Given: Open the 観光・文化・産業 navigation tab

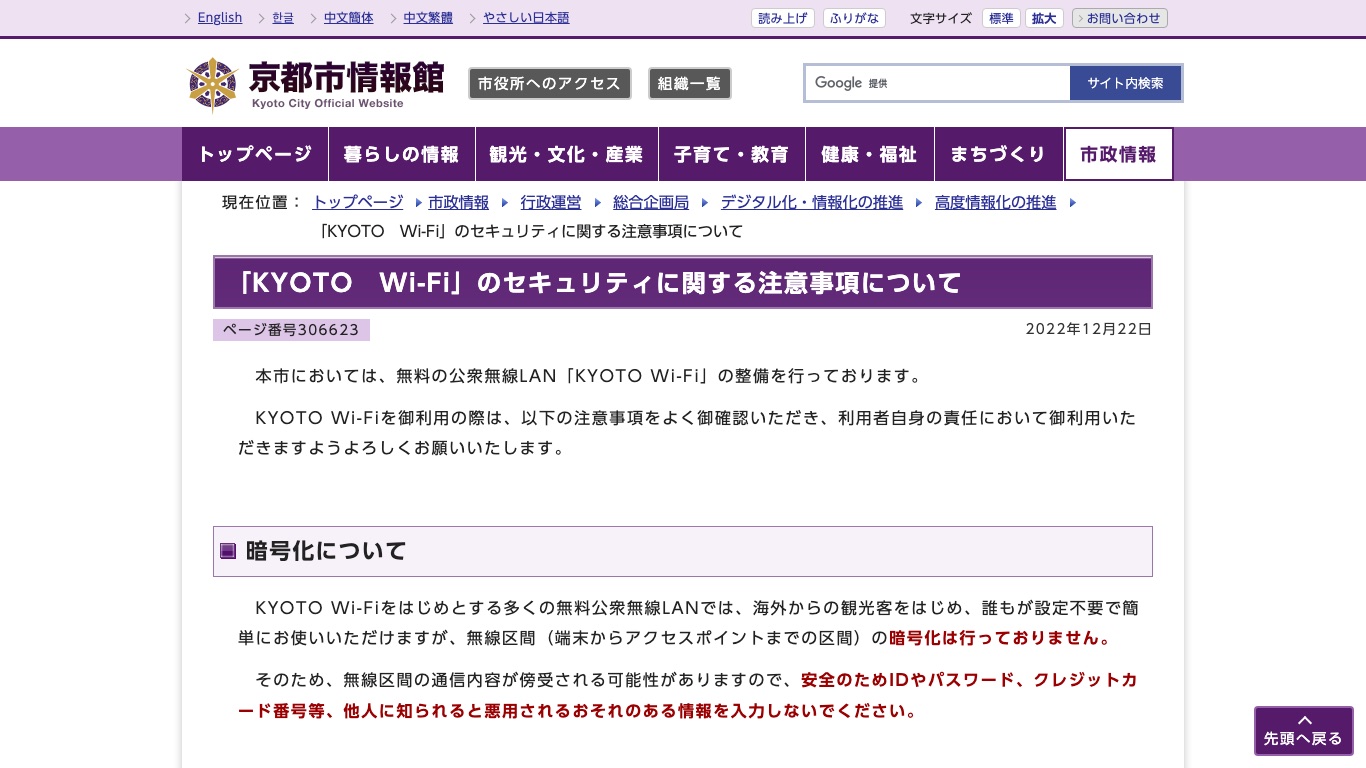Looking at the screenshot, I should [x=567, y=154].
